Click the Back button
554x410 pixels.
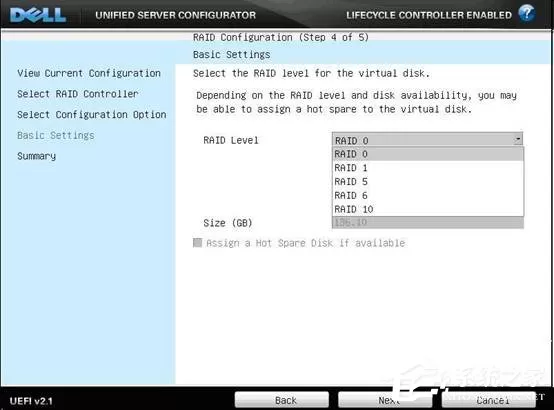click(x=282, y=400)
